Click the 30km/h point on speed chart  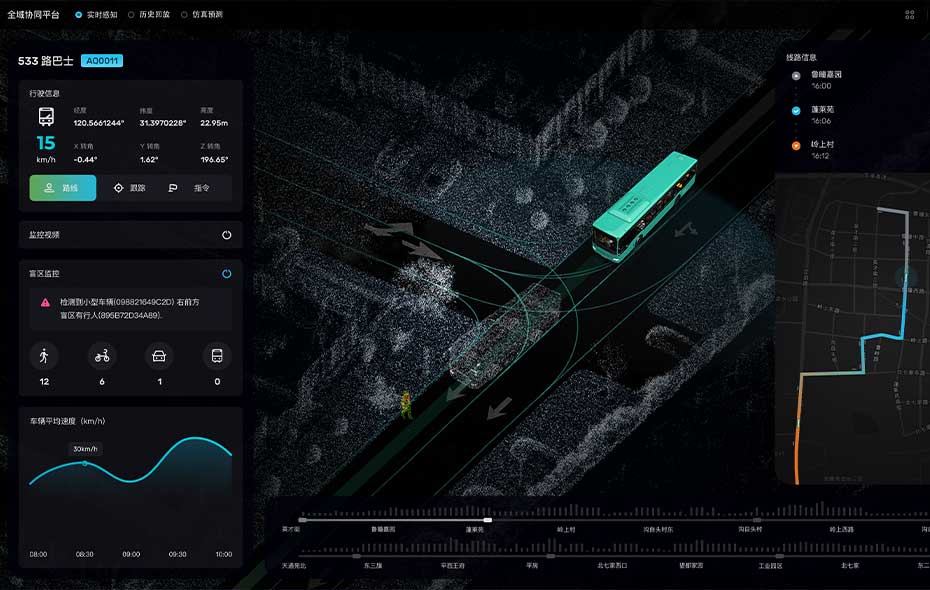(x=84, y=463)
